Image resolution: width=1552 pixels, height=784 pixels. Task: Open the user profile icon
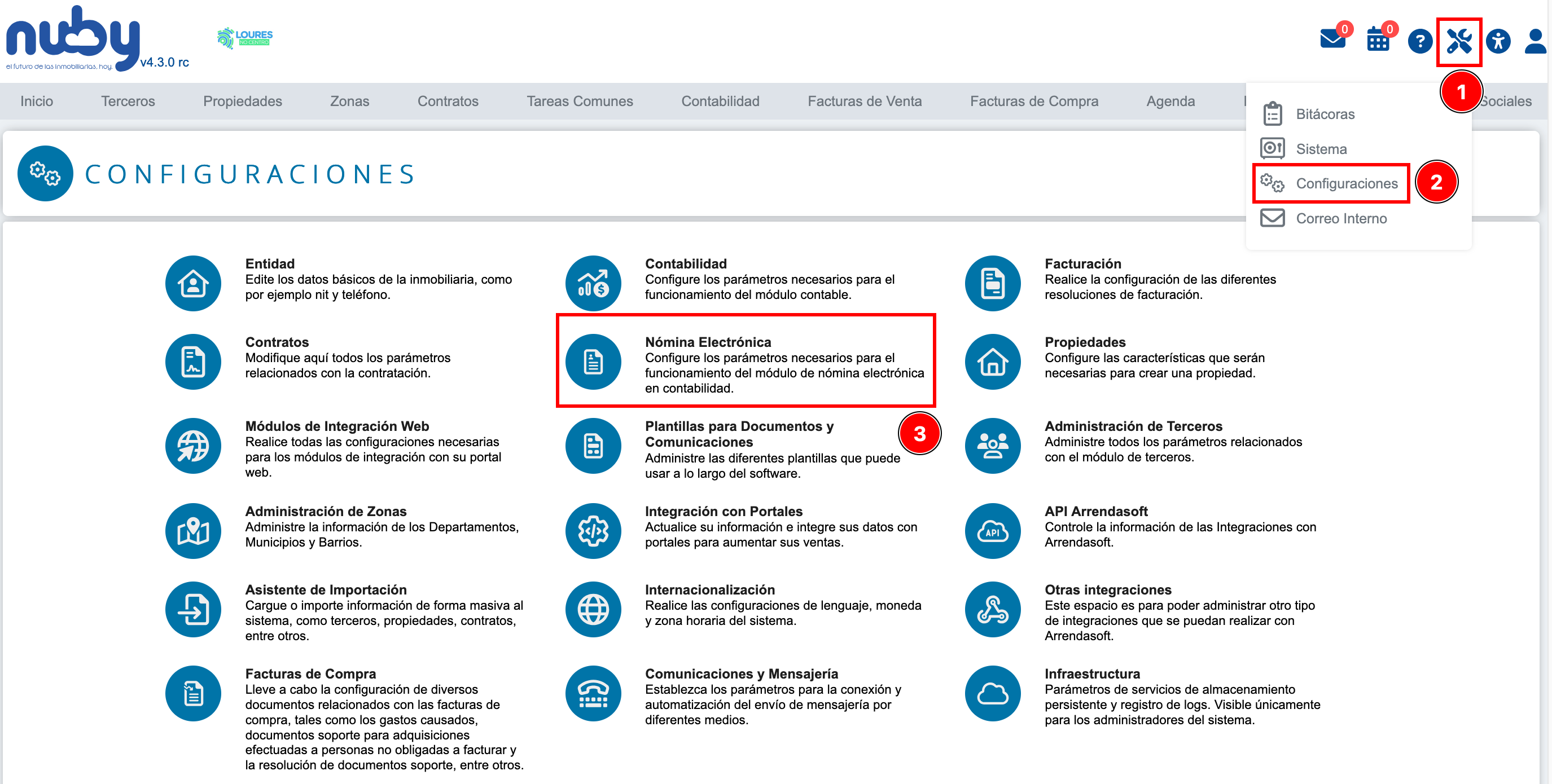click(1536, 42)
